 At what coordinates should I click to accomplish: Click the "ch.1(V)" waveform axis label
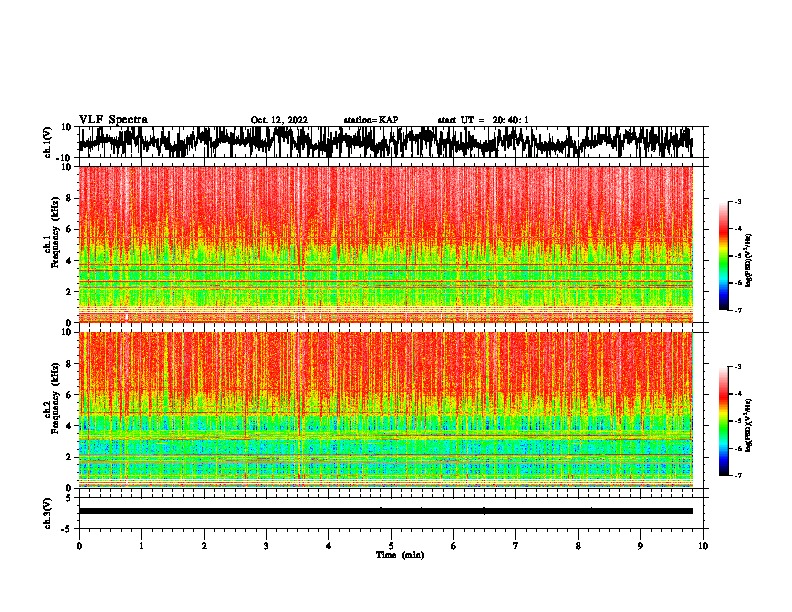click(x=48, y=142)
